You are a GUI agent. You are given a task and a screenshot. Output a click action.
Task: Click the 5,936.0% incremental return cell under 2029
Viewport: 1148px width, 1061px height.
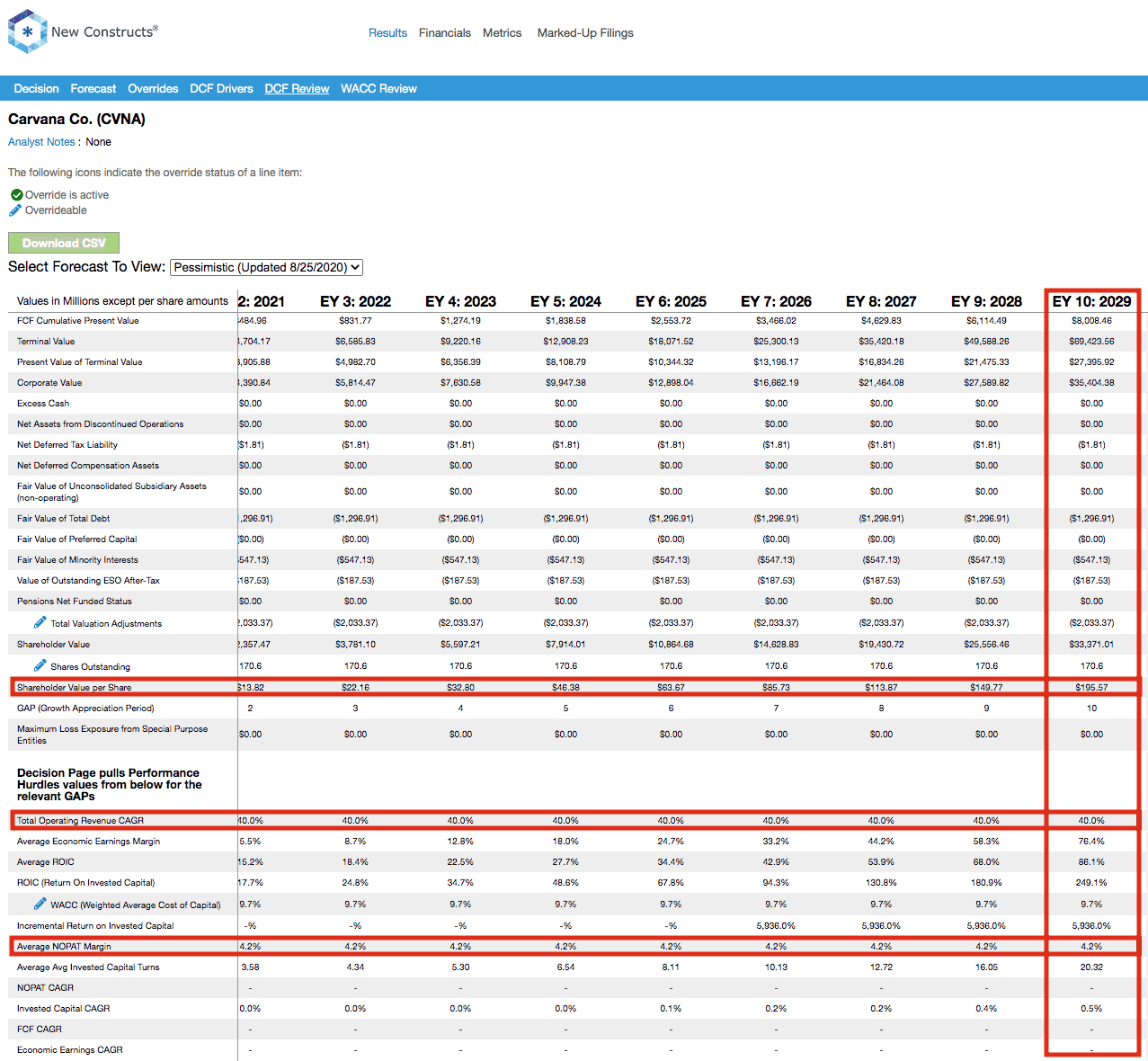[1091, 925]
